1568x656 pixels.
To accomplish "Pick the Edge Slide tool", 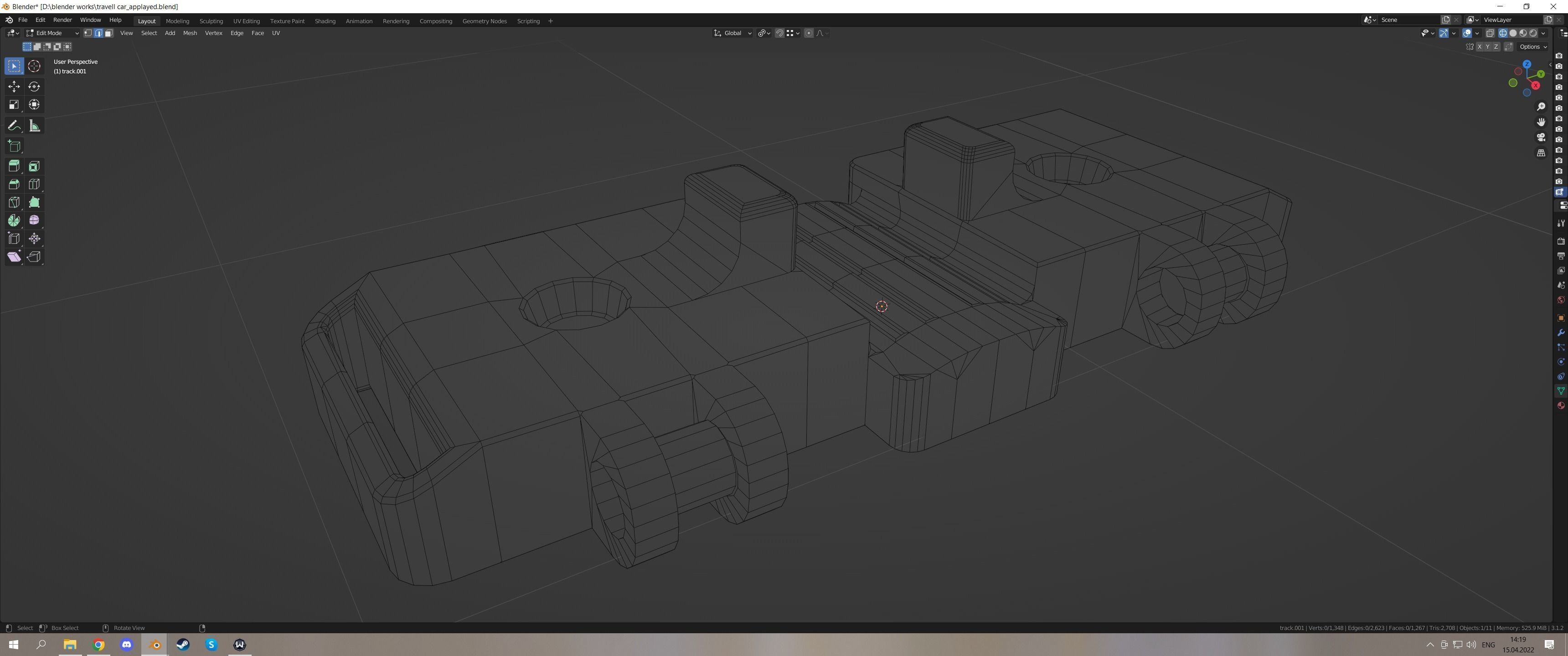I will (14, 239).
